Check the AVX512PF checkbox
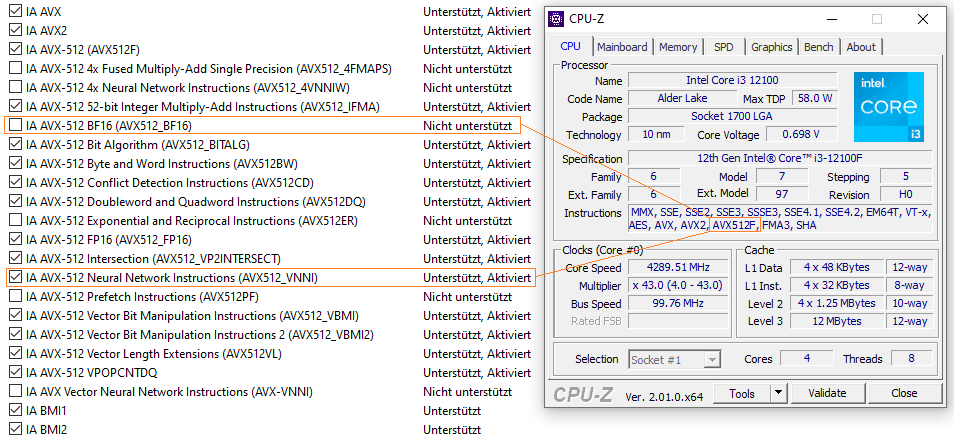954x439 pixels. pyautogui.click(x=16, y=297)
